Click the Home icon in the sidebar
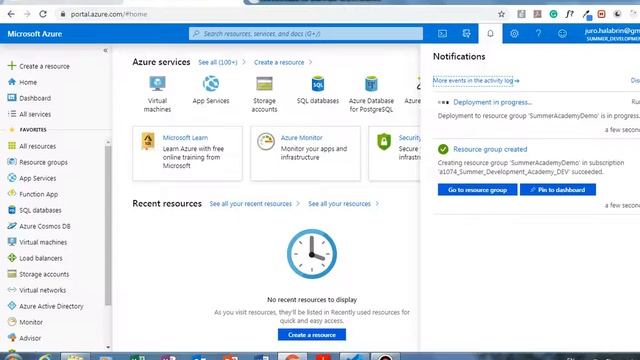The width and height of the screenshot is (640, 360). 12,82
